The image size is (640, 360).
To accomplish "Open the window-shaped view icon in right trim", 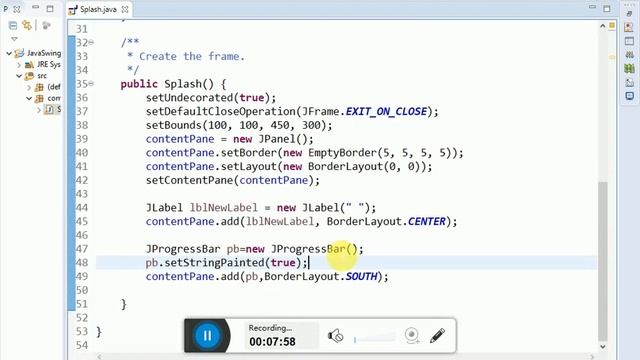I will click(x=629, y=41).
